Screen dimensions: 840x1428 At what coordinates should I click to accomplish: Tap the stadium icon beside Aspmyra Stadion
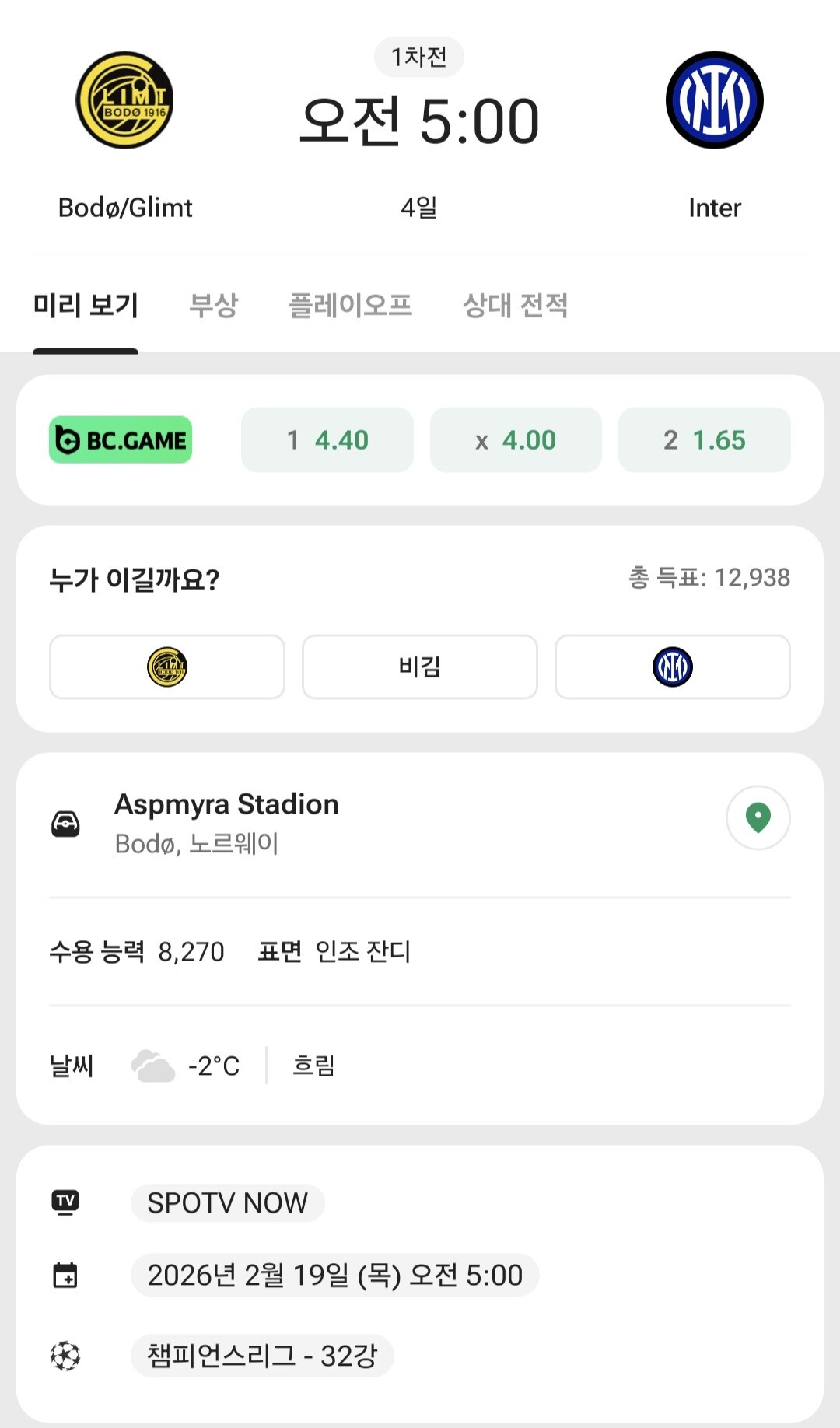click(x=65, y=824)
